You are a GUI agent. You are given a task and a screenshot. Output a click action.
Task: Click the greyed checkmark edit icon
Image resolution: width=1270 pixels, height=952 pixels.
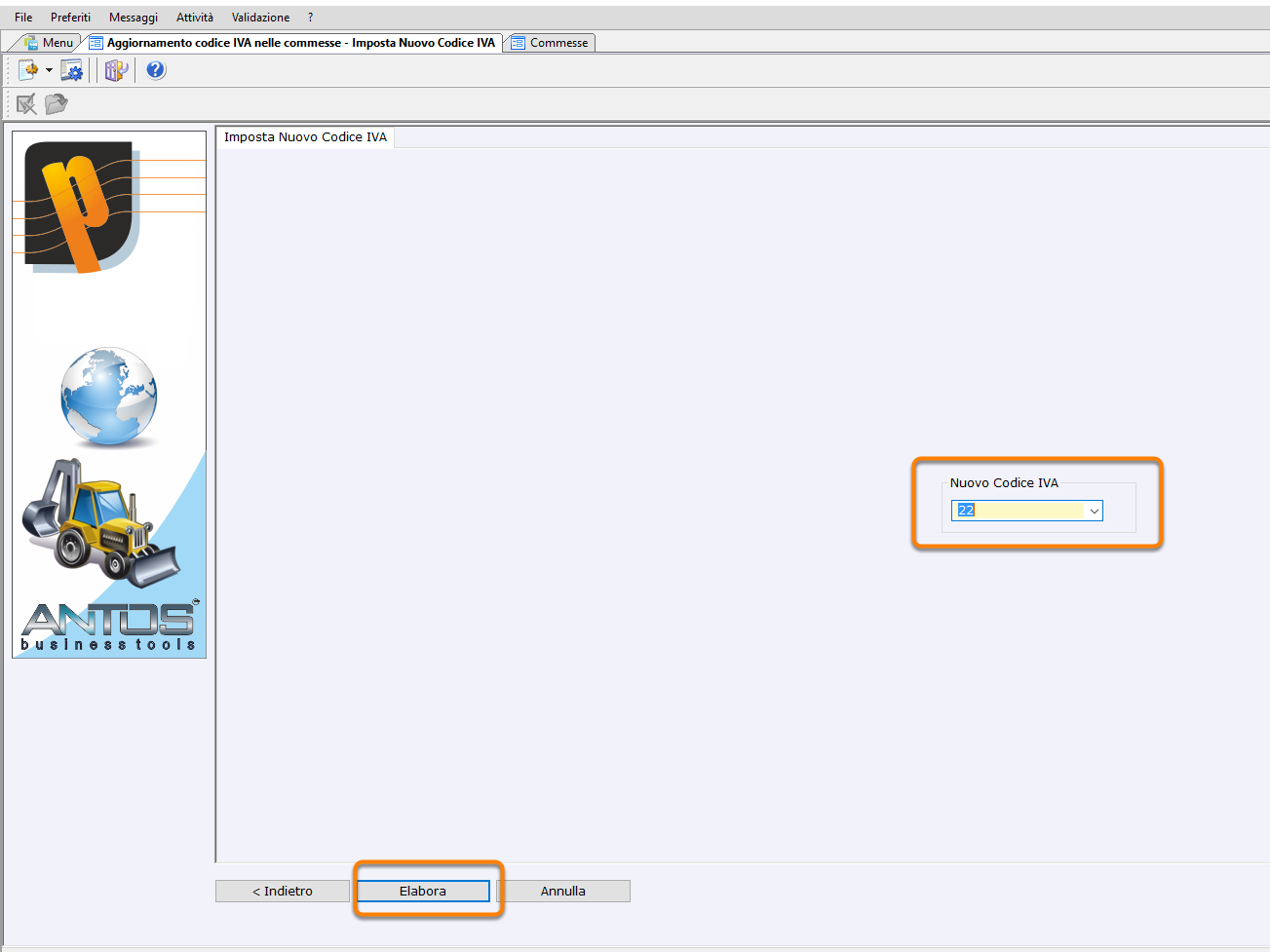tap(26, 103)
